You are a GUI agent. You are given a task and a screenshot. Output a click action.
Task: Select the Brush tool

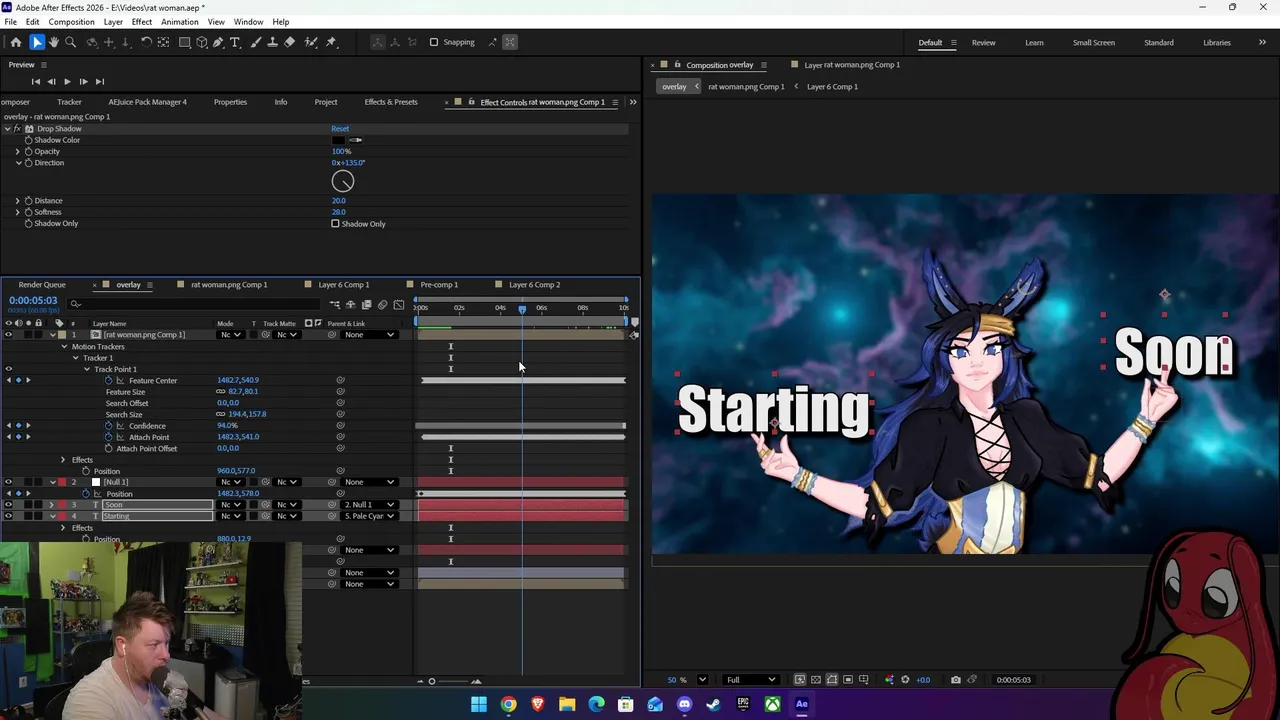tap(255, 42)
